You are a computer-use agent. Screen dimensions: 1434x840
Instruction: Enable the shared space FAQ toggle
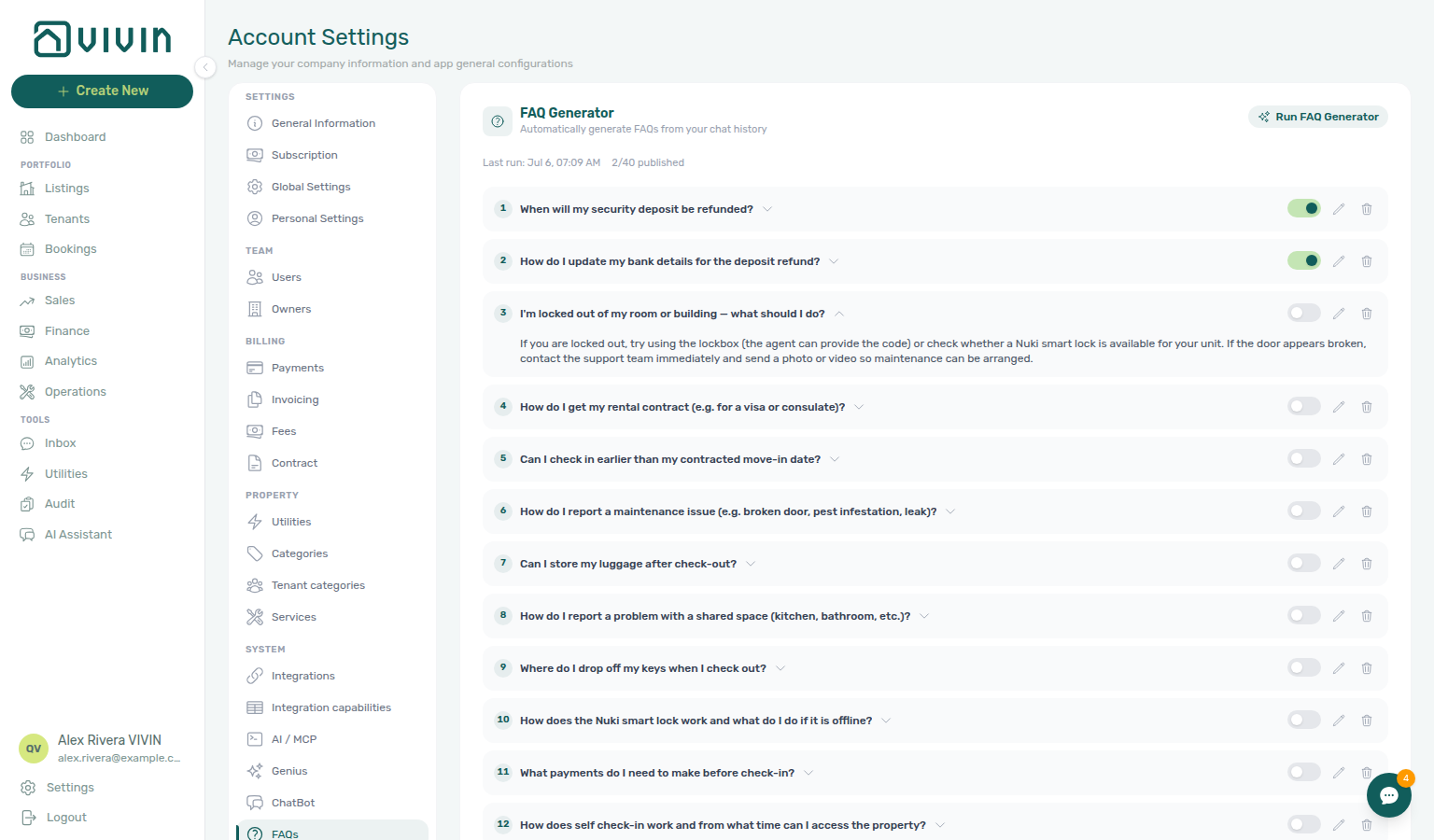coord(1304,615)
